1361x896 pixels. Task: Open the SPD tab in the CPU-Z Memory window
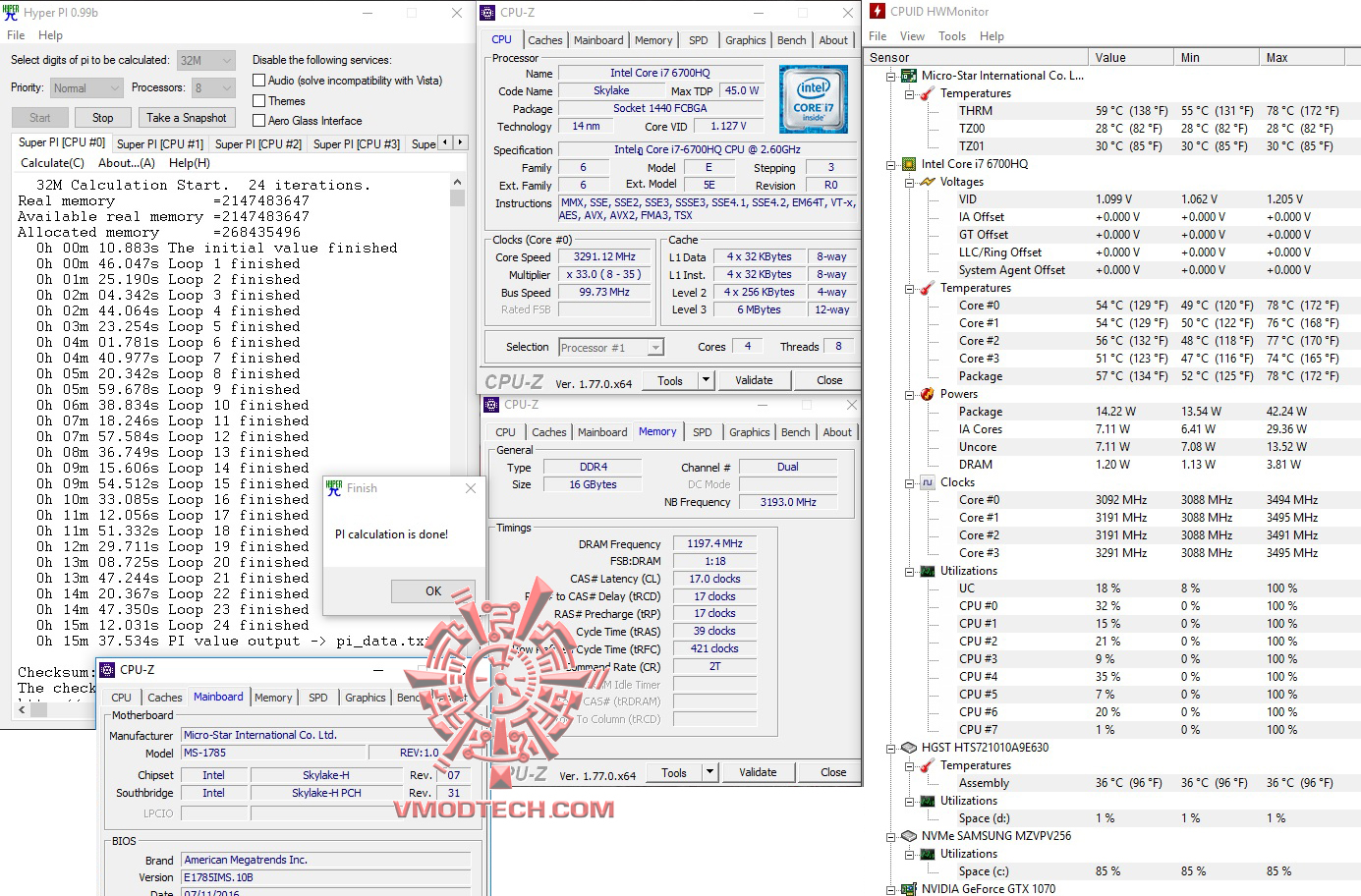(702, 432)
